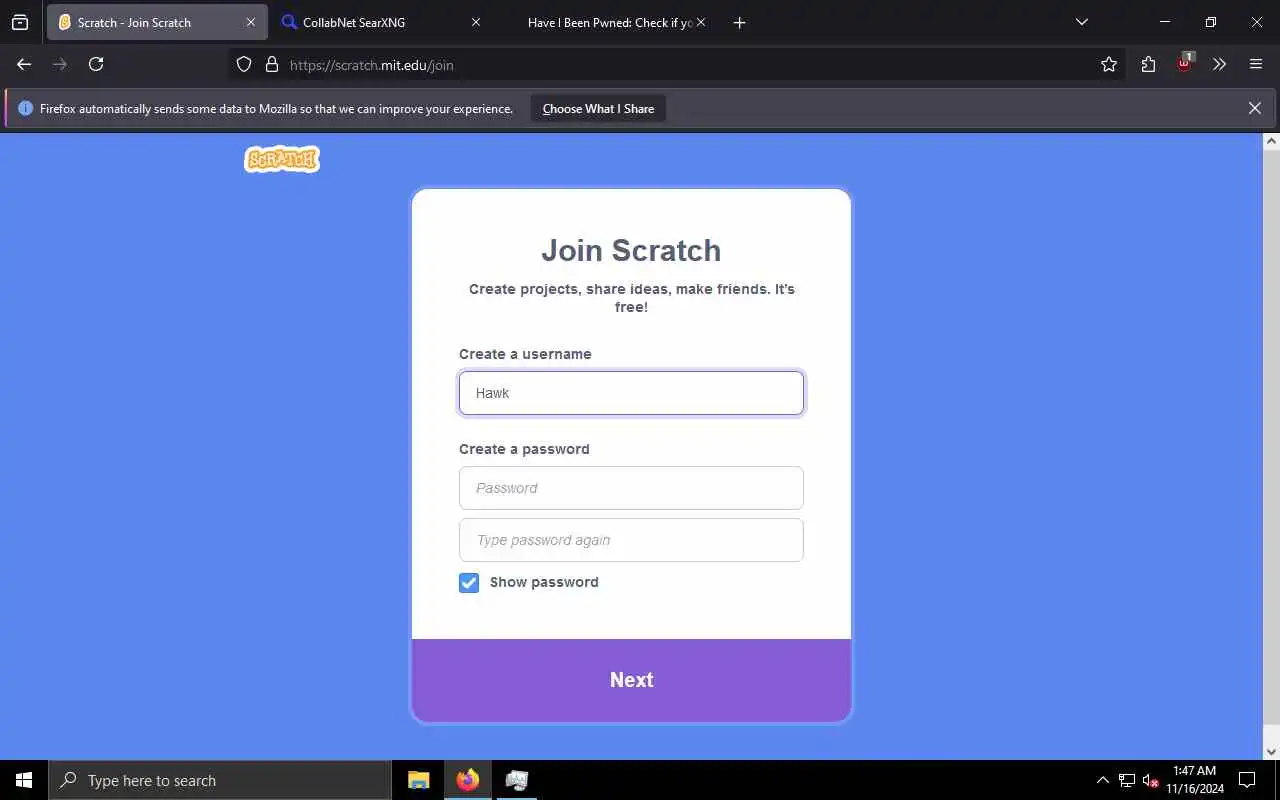The image size is (1280, 800).
Task: Open File Explorer from the taskbar
Action: pos(419,780)
